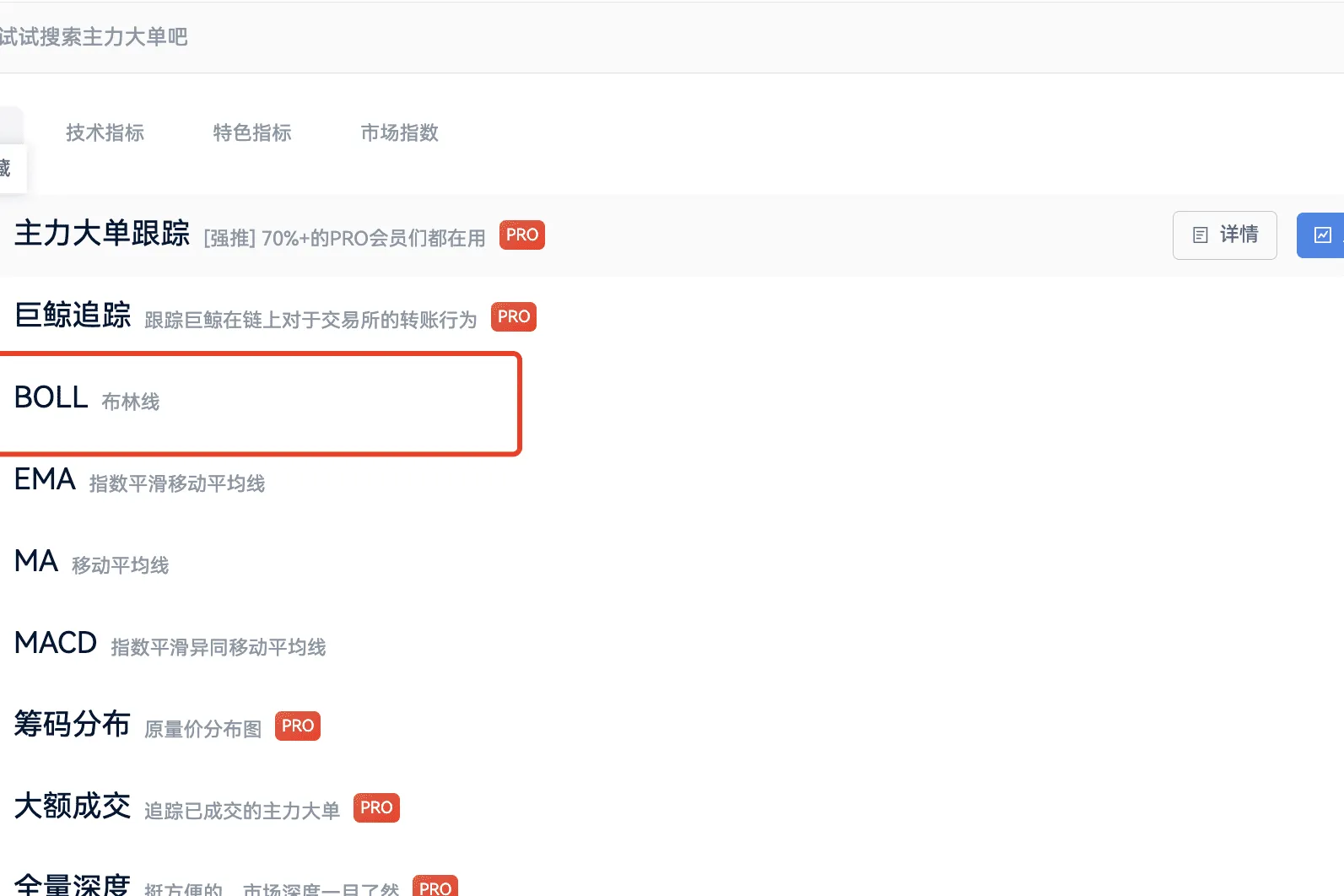Select the 全量深度 indicator
Image resolution: width=1344 pixels, height=896 pixels.
(73, 885)
